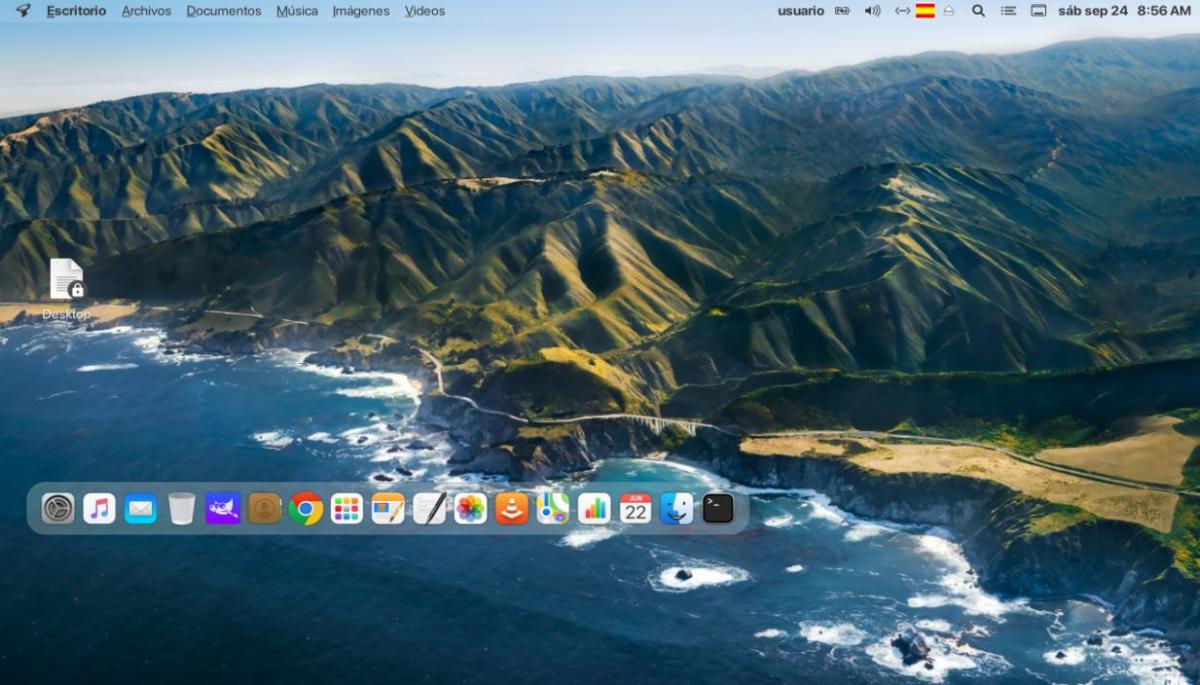This screenshot has height=685, width=1200.
Task: Open the Photos app icon
Action: click(x=470, y=509)
